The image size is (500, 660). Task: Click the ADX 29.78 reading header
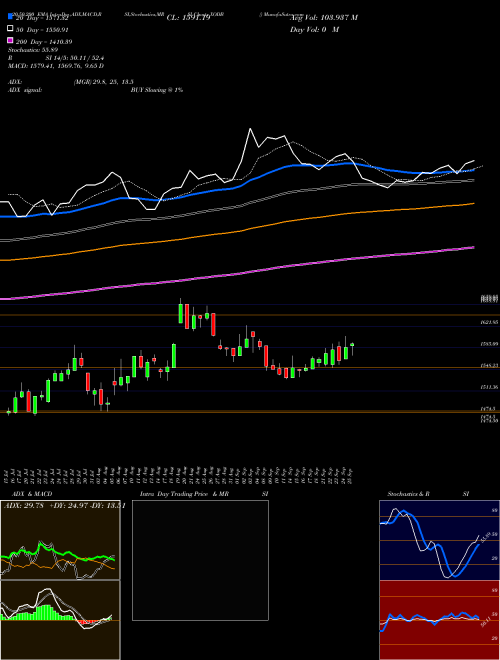click(x=24, y=505)
